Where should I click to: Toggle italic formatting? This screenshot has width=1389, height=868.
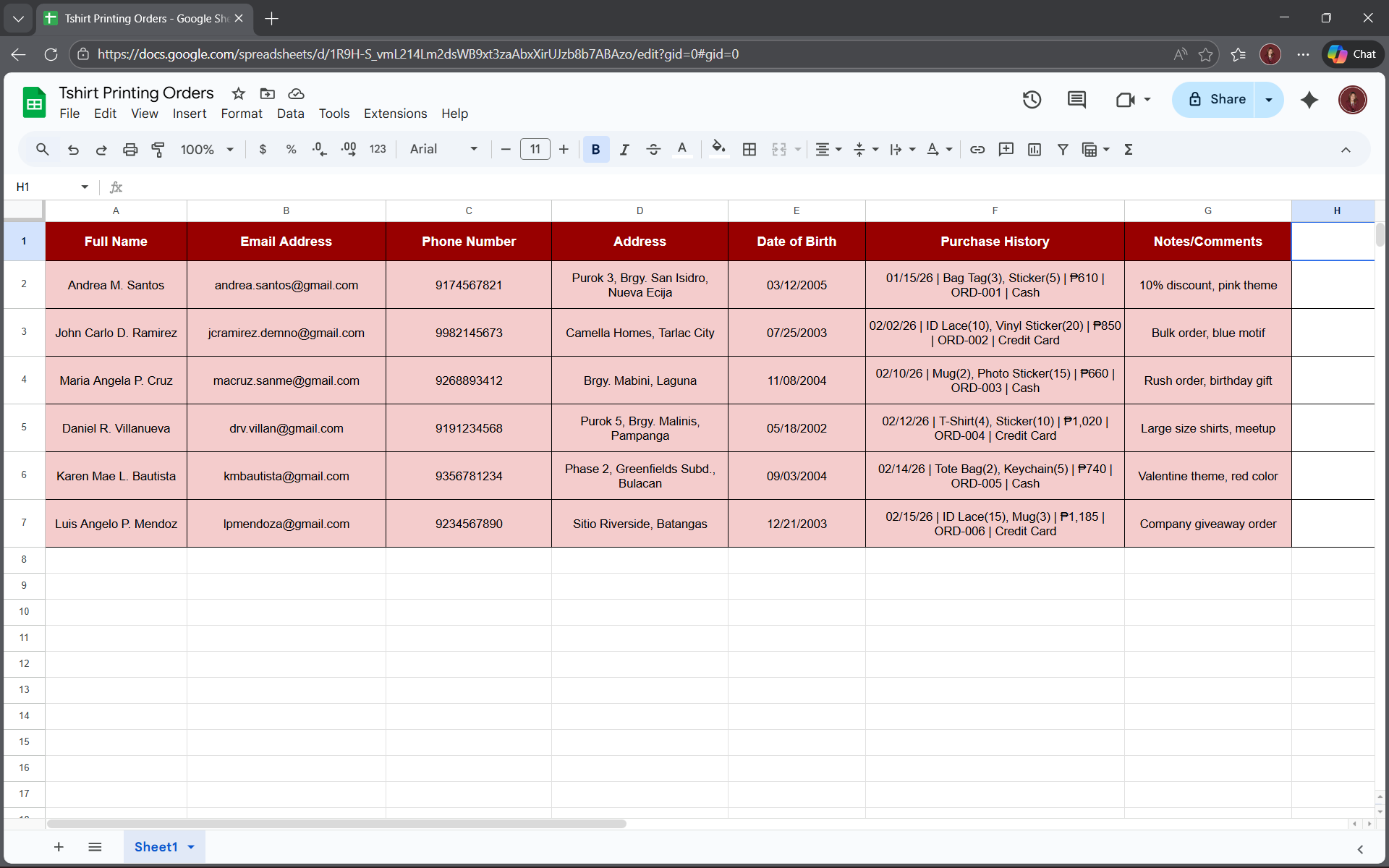point(624,150)
